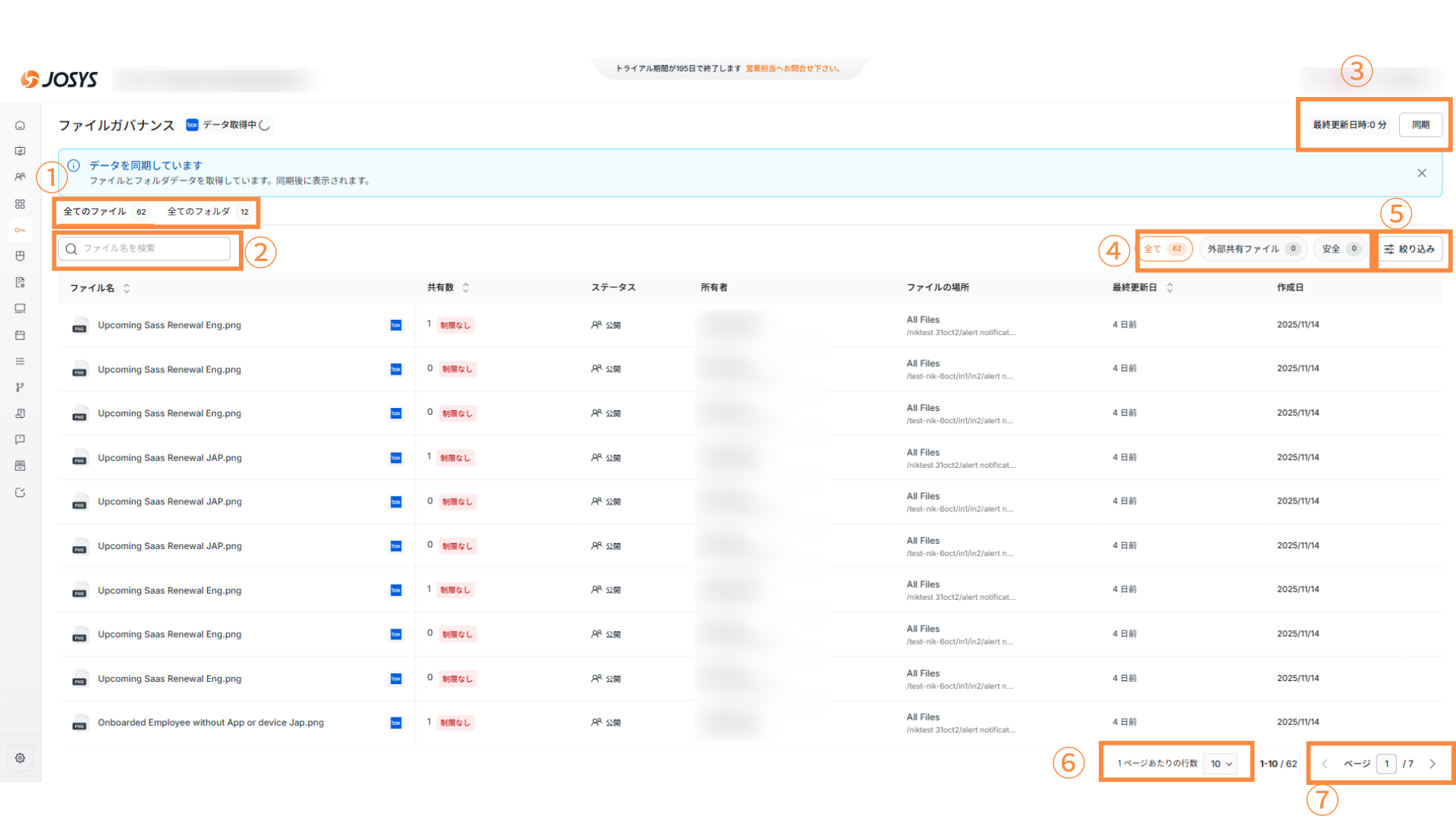Click the 同期 sync button

[x=1420, y=125]
